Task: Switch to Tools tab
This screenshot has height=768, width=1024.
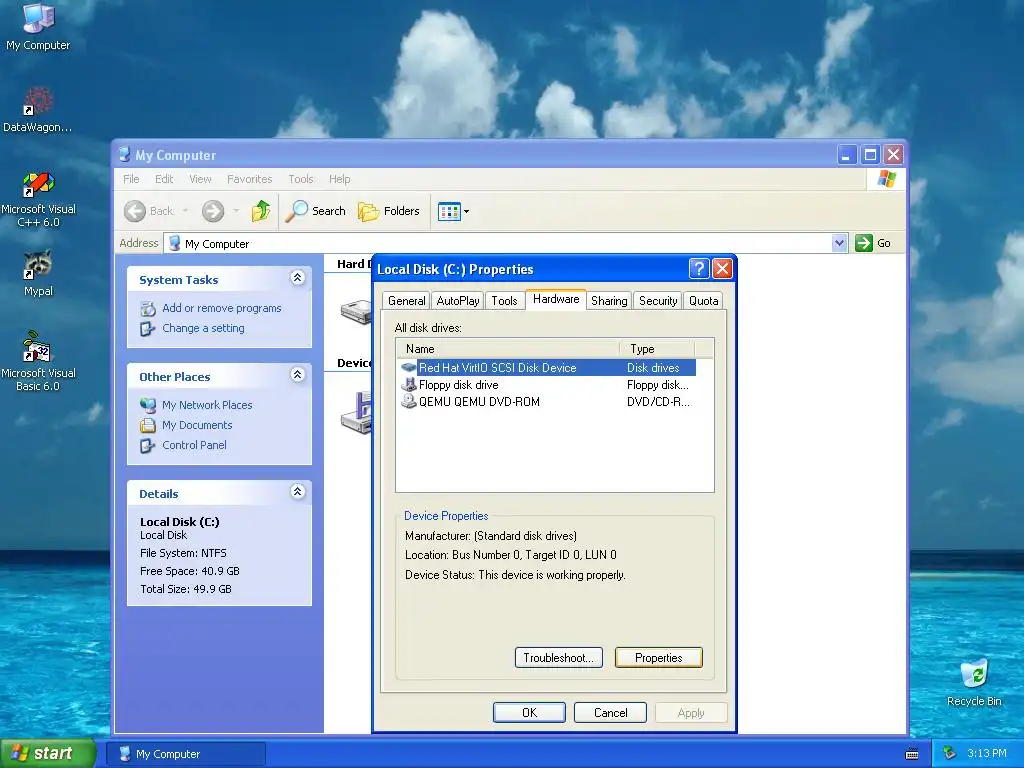Action: [x=504, y=301]
